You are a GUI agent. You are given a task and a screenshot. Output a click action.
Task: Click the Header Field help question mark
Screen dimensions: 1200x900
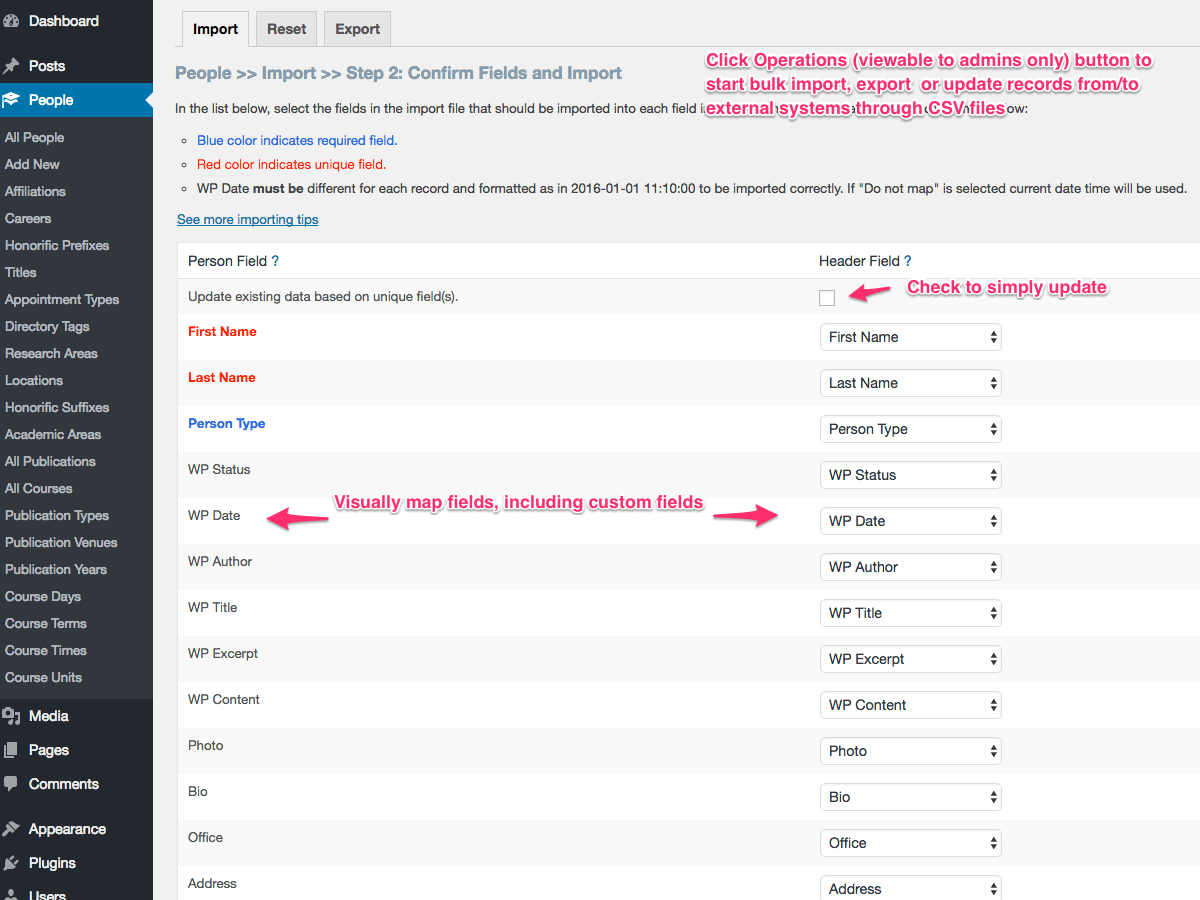click(x=908, y=261)
